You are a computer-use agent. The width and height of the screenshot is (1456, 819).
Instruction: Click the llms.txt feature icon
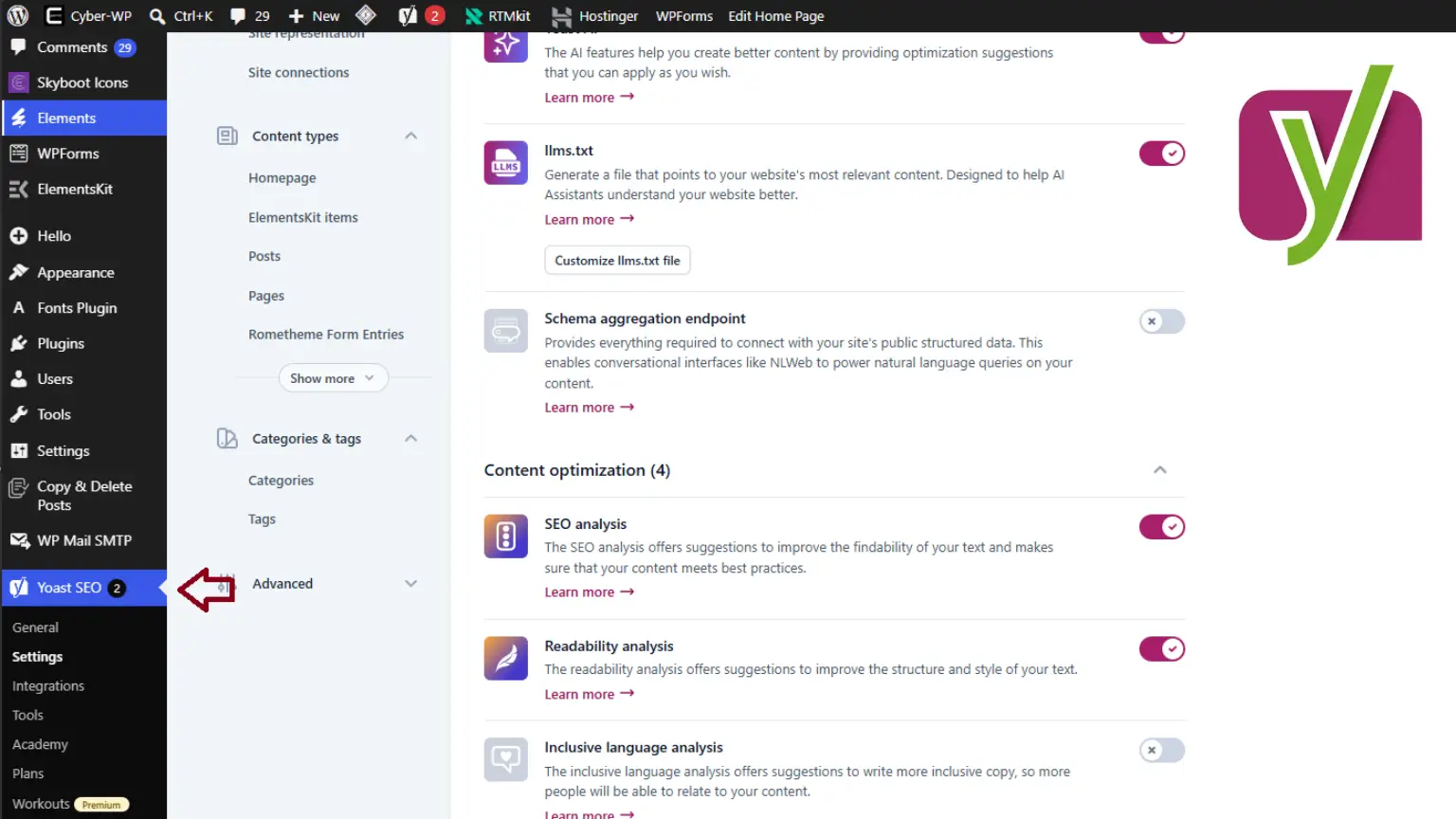pos(505,163)
